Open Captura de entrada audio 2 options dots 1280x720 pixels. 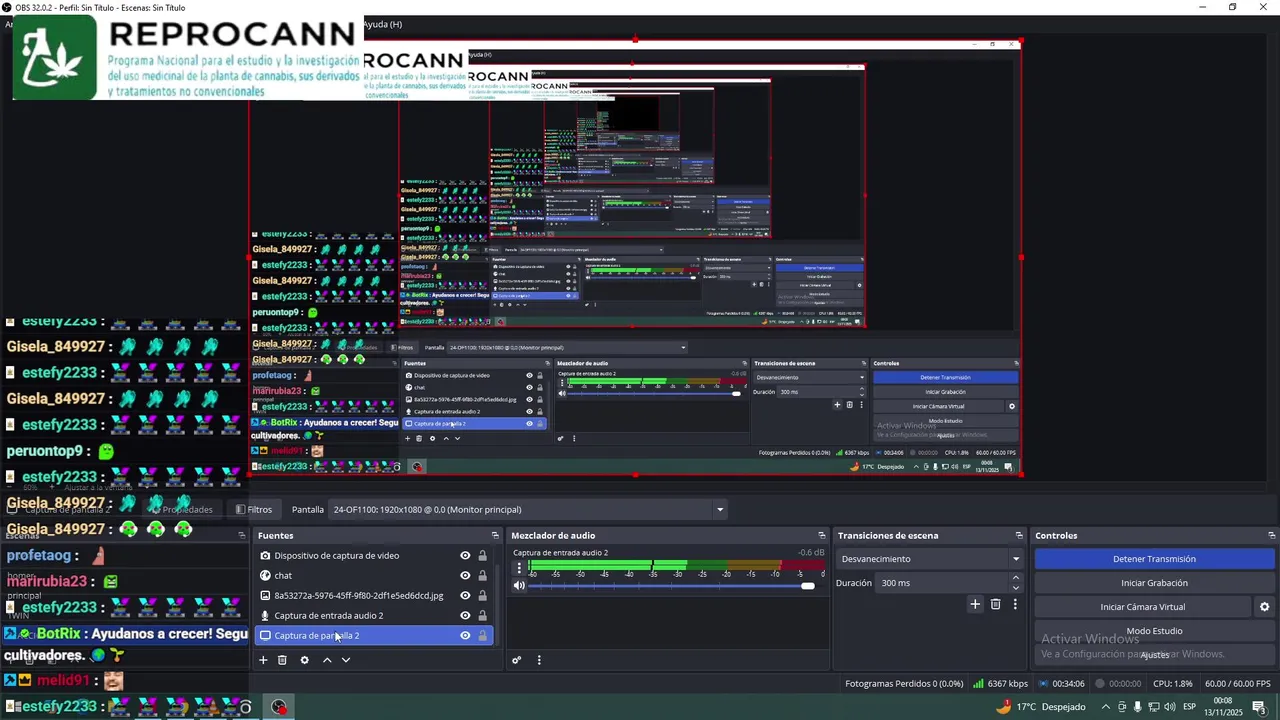(518, 568)
